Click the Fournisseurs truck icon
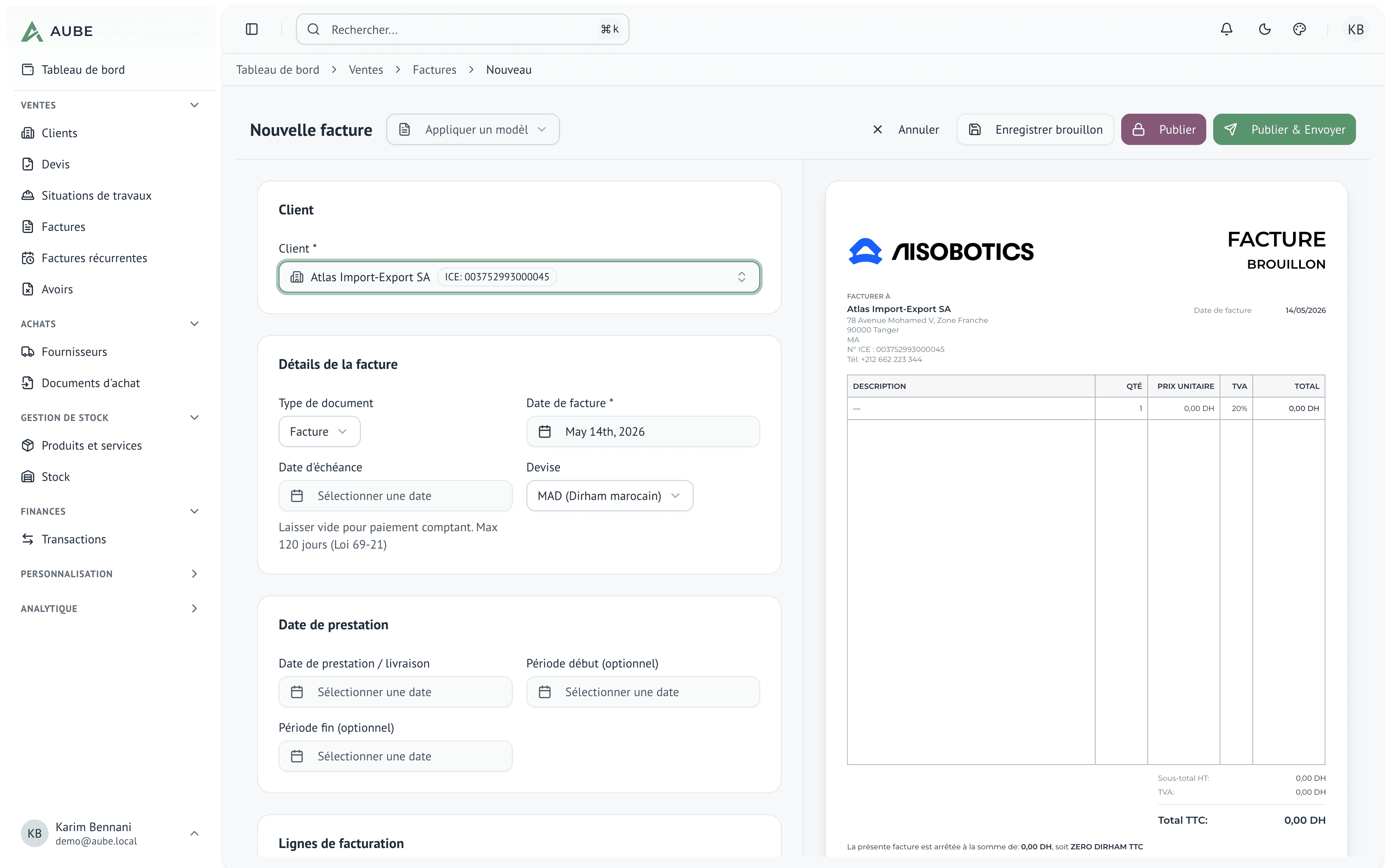 pos(27,352)
